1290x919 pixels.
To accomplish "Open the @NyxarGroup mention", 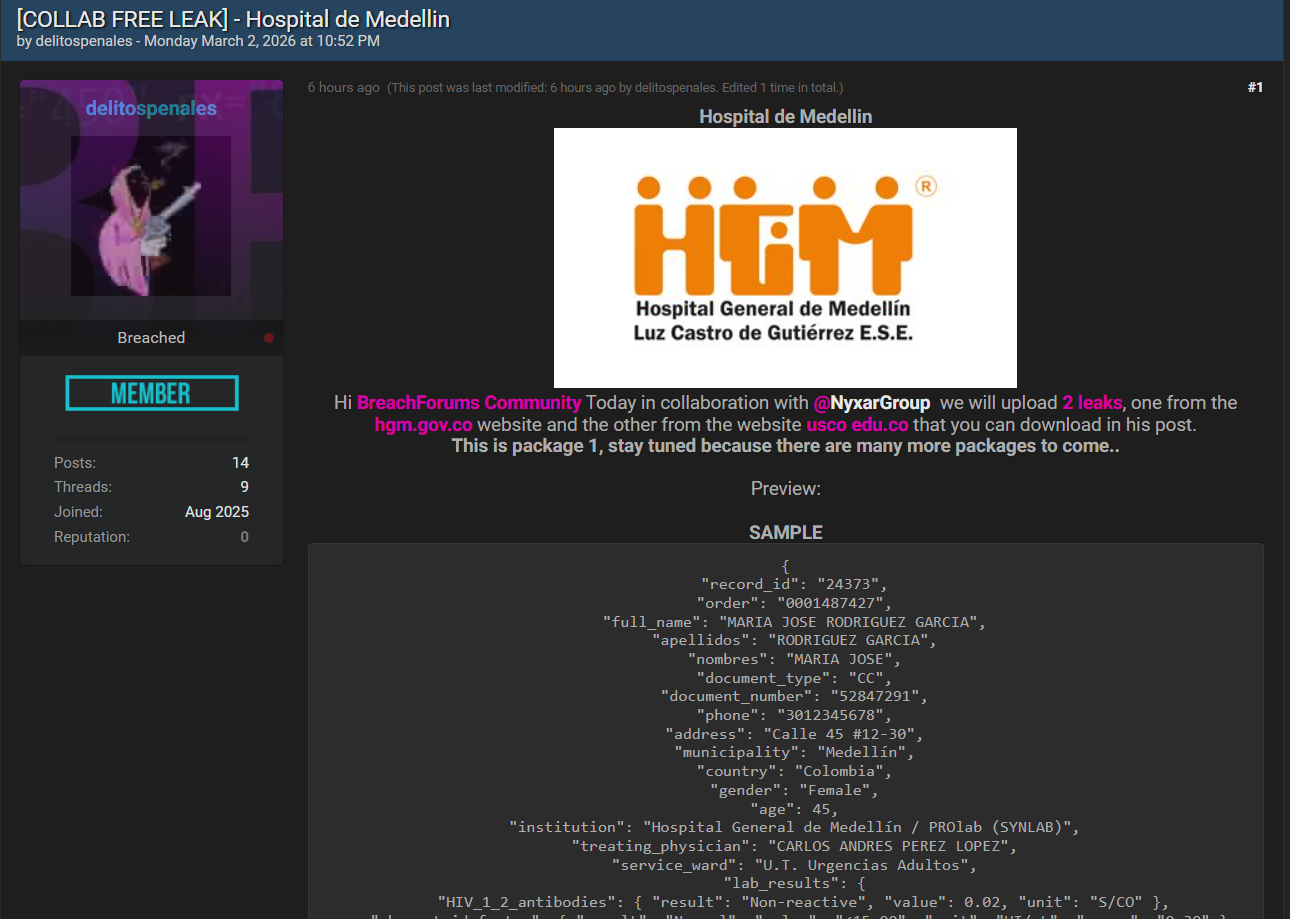I will (871, 403).
